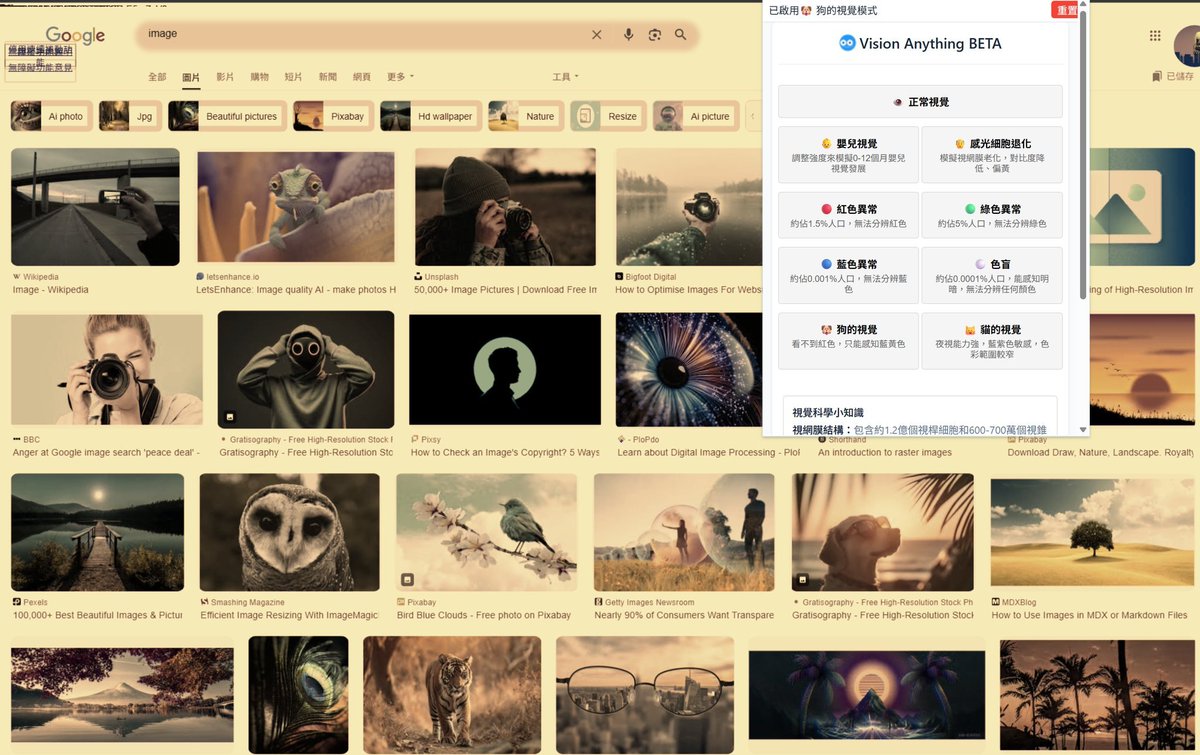Enable the 綠色異常 green deficiency mode
1200x755 pixels.
991,215
